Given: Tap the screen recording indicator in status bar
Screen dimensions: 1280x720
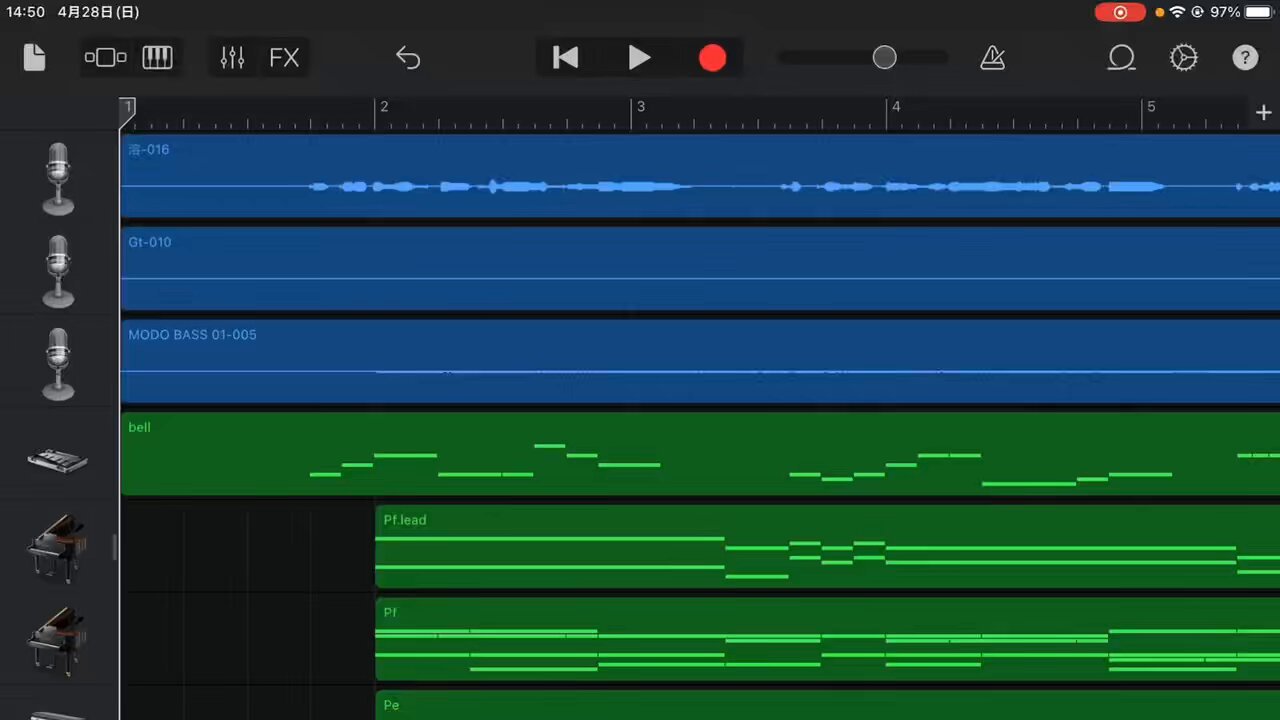Looking at the screenshot, I should (x=1120, y=12).
